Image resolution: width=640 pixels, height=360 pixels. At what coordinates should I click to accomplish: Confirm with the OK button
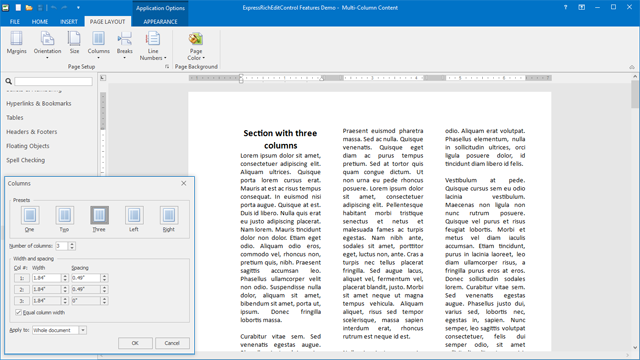click(x=135, y=343)
